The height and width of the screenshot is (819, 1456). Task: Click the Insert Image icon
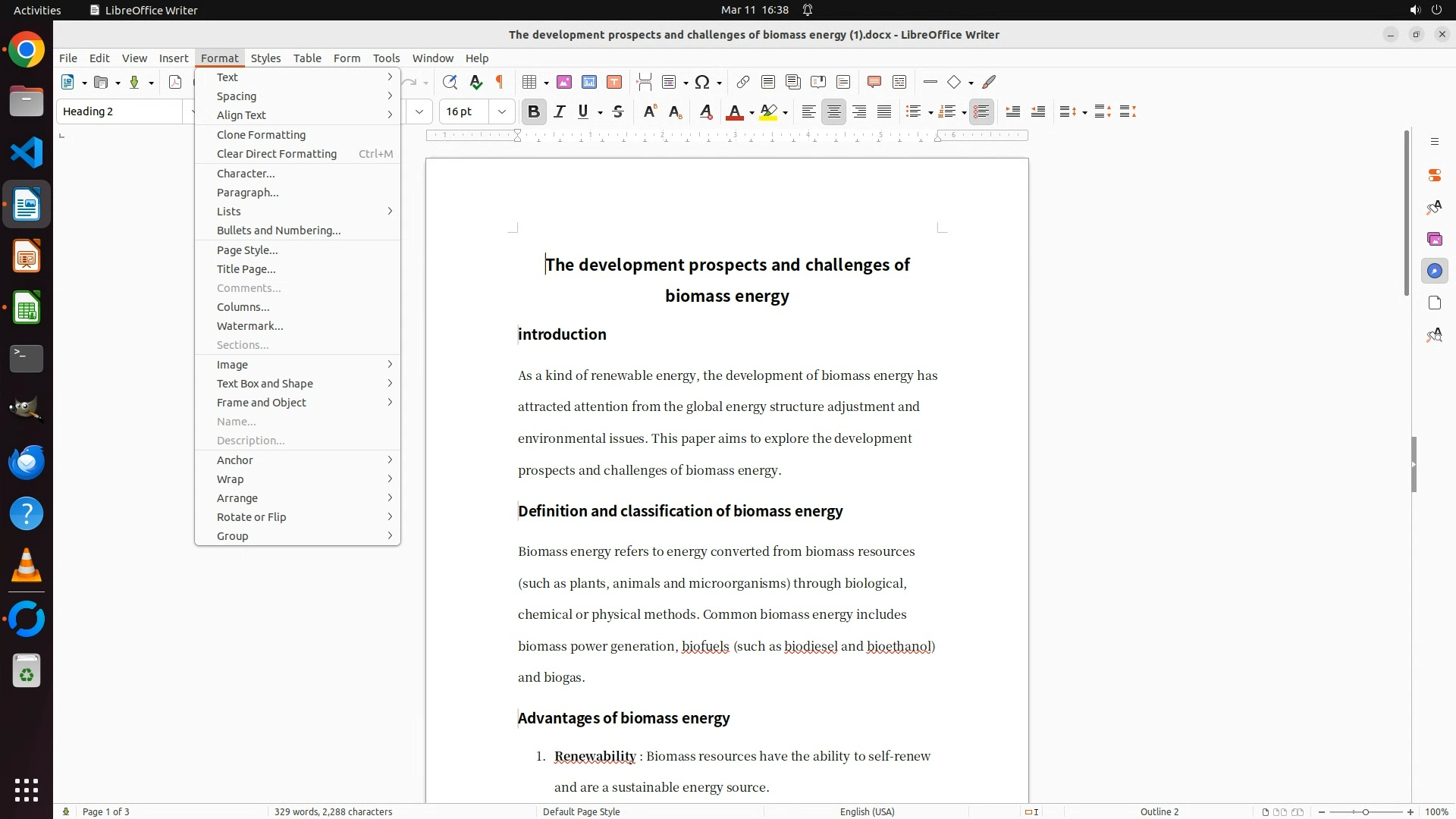coord(564,82)
